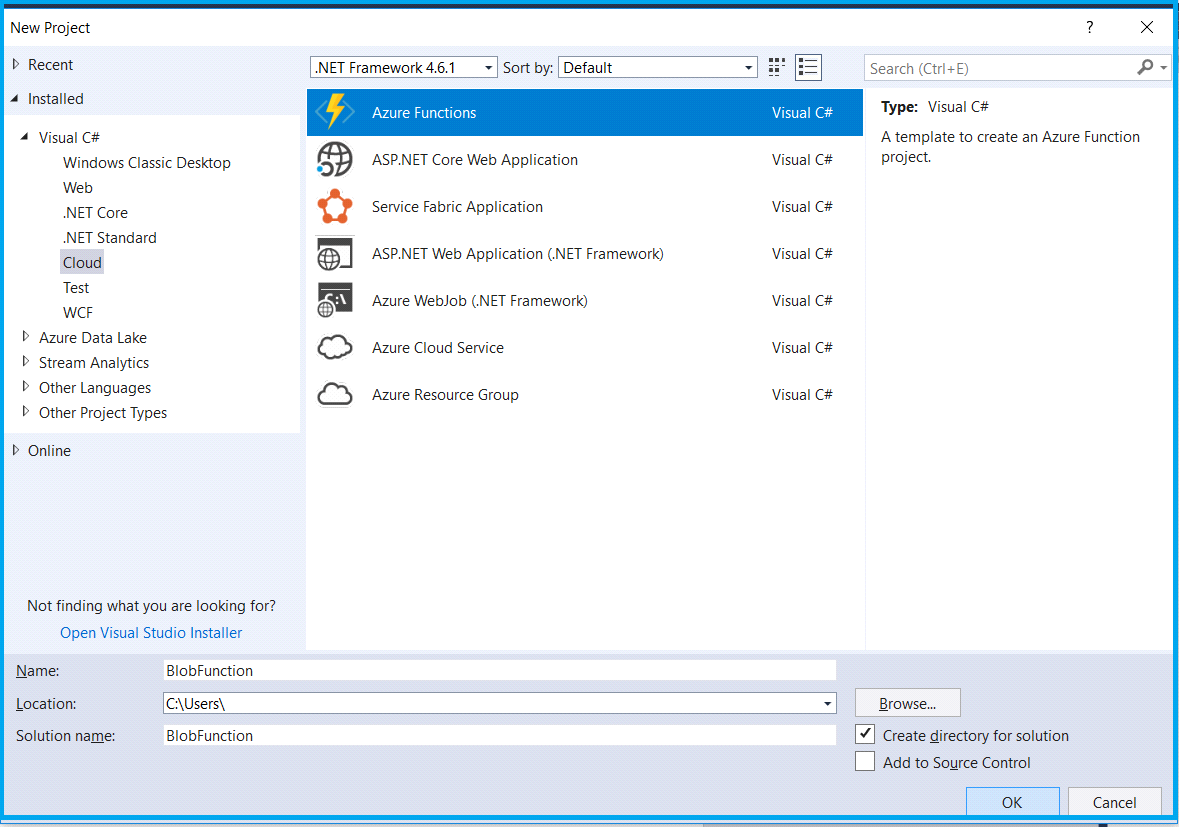Select the Web category
Screen dimensions: 1179x827
(x=78, y=187)
